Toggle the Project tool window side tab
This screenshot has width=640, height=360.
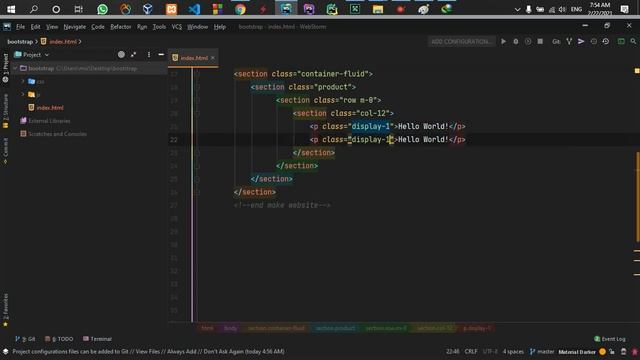5,68
